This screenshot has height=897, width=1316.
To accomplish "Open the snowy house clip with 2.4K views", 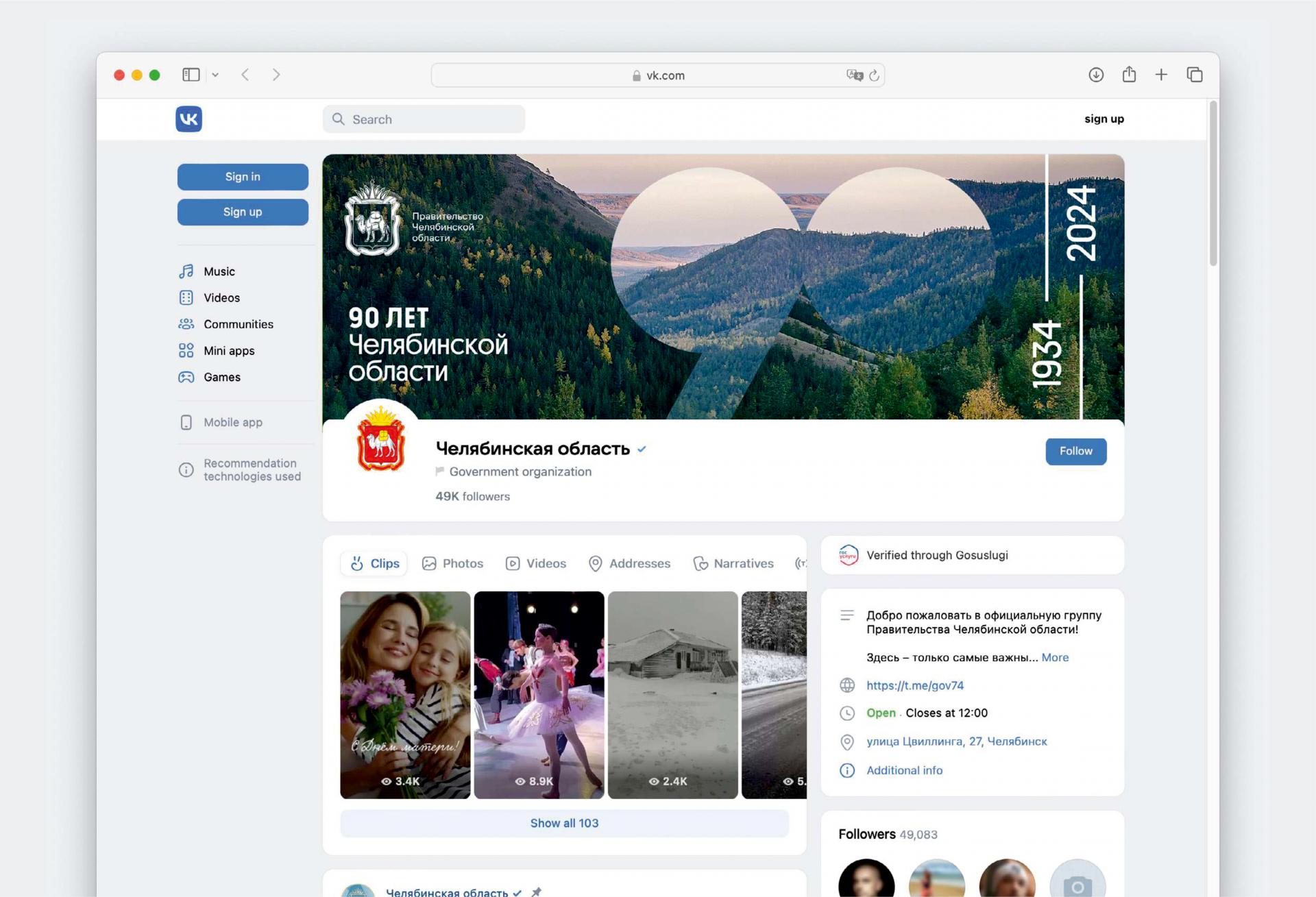I will point(673,695).
